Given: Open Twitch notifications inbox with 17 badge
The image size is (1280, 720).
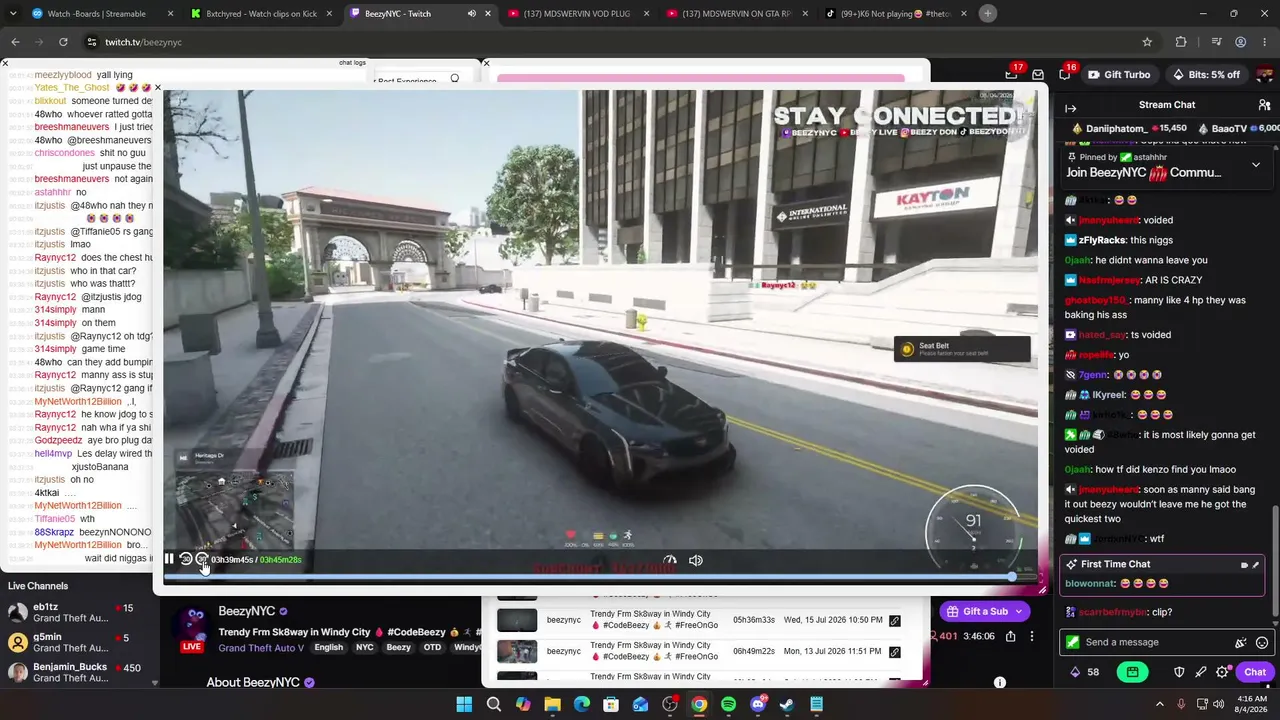Looking at the screenshot, I should [1012, 75].
